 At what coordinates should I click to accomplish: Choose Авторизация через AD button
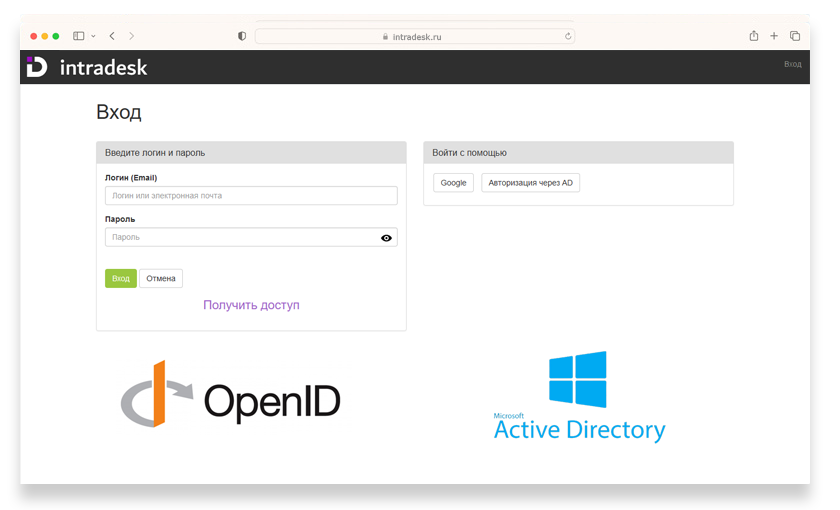(x=530, y=183)
